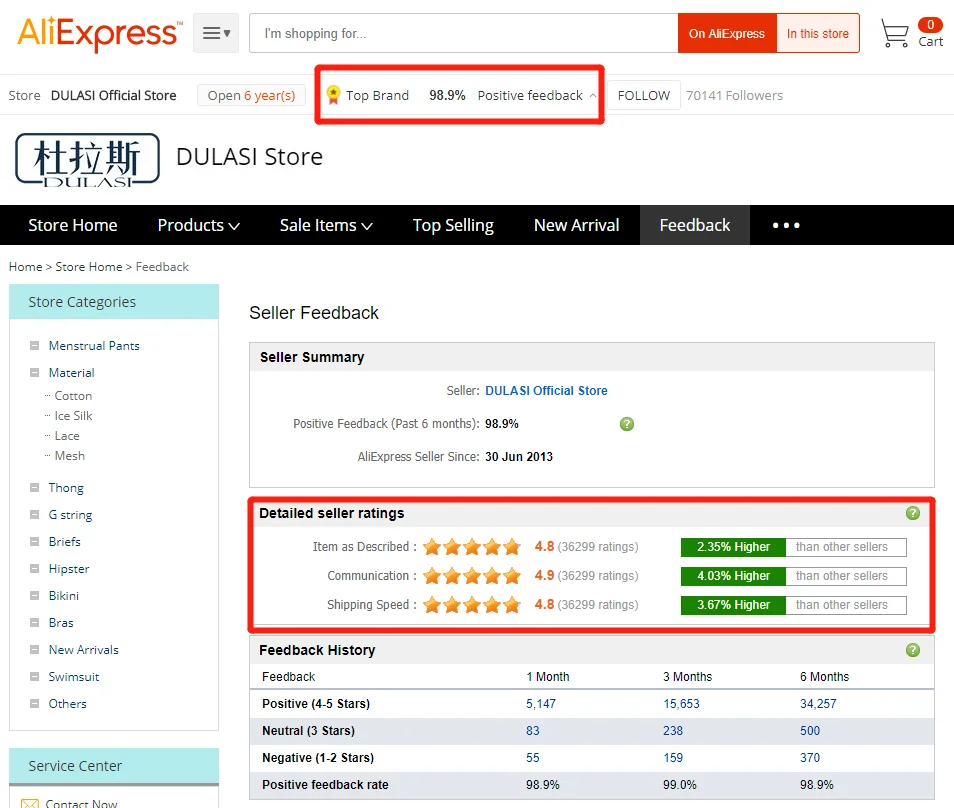Open the Lace subcategory
This screenshot has height=808, width=954.
(x=67, y=436)
